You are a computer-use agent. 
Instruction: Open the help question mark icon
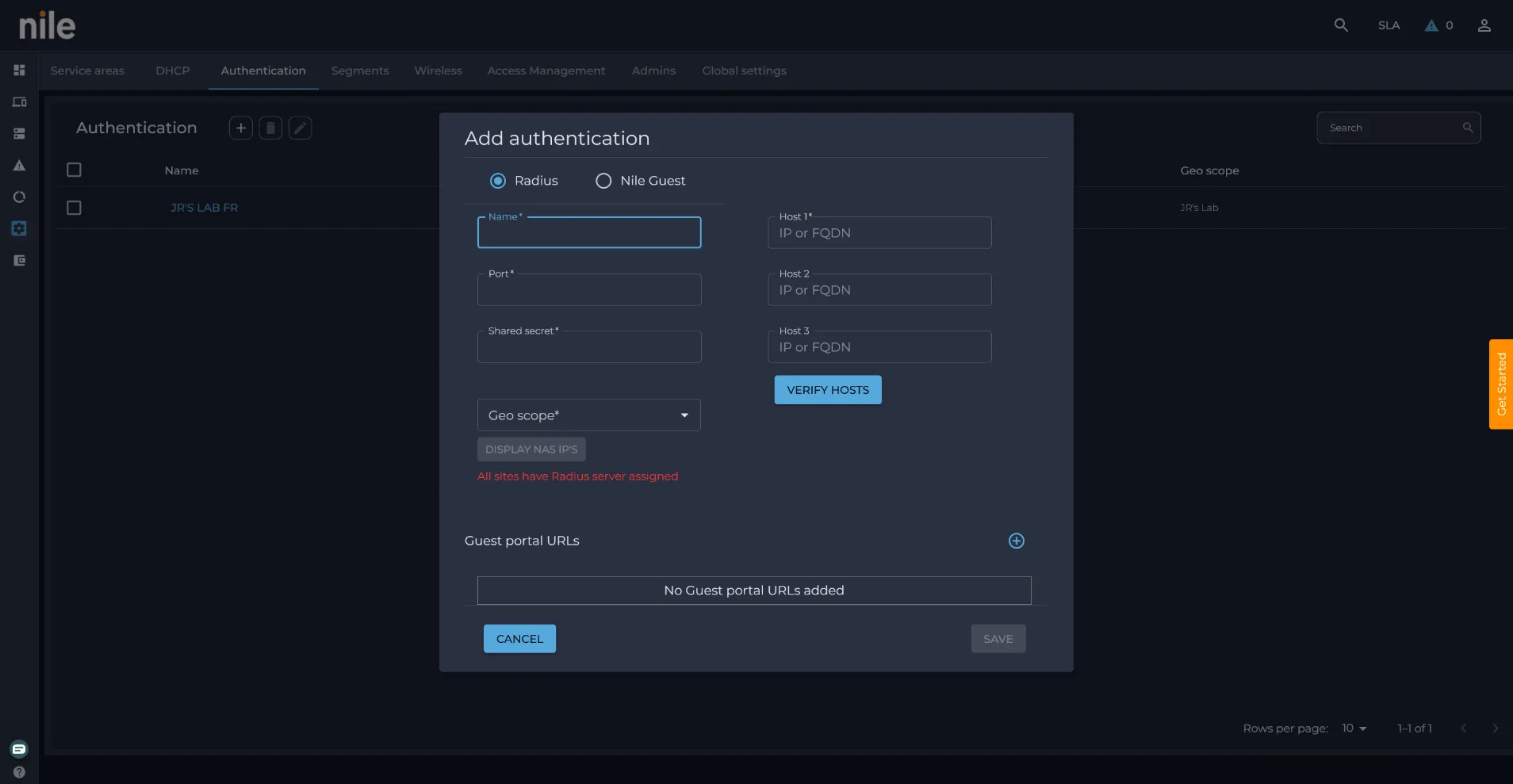[x=19, y=772]
